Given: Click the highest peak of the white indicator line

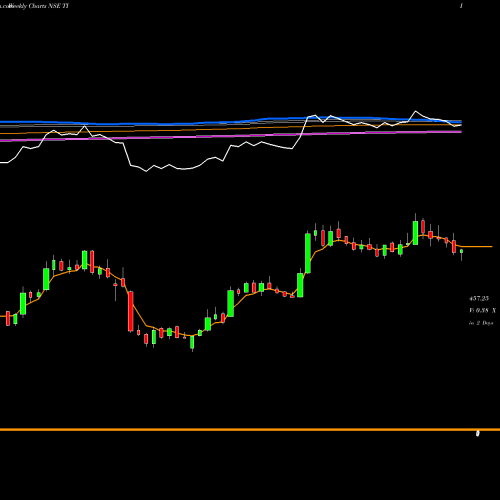Looking at the screenshot, I should (x=415, y=111).
